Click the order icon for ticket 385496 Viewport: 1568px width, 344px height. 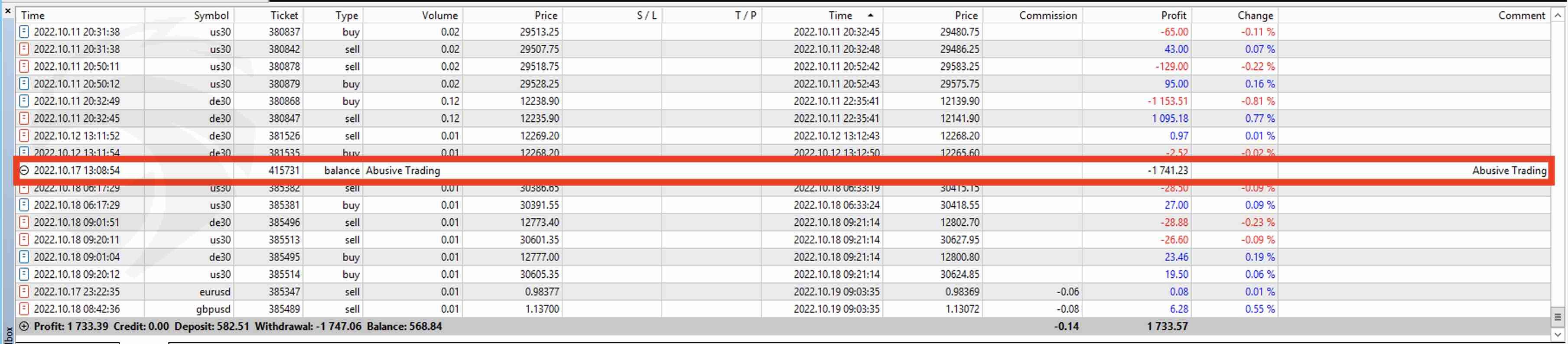coord(24,222)
